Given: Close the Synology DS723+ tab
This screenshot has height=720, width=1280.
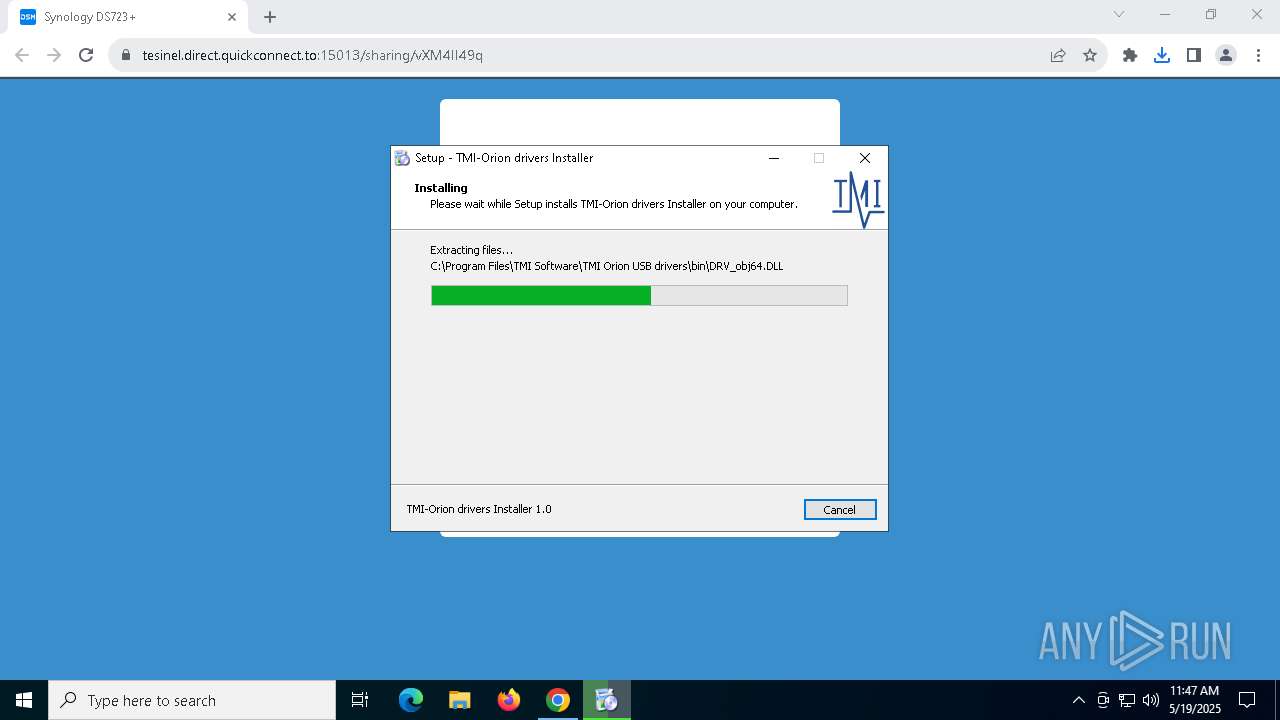Looking at the screenshot, I should [231, 17].
